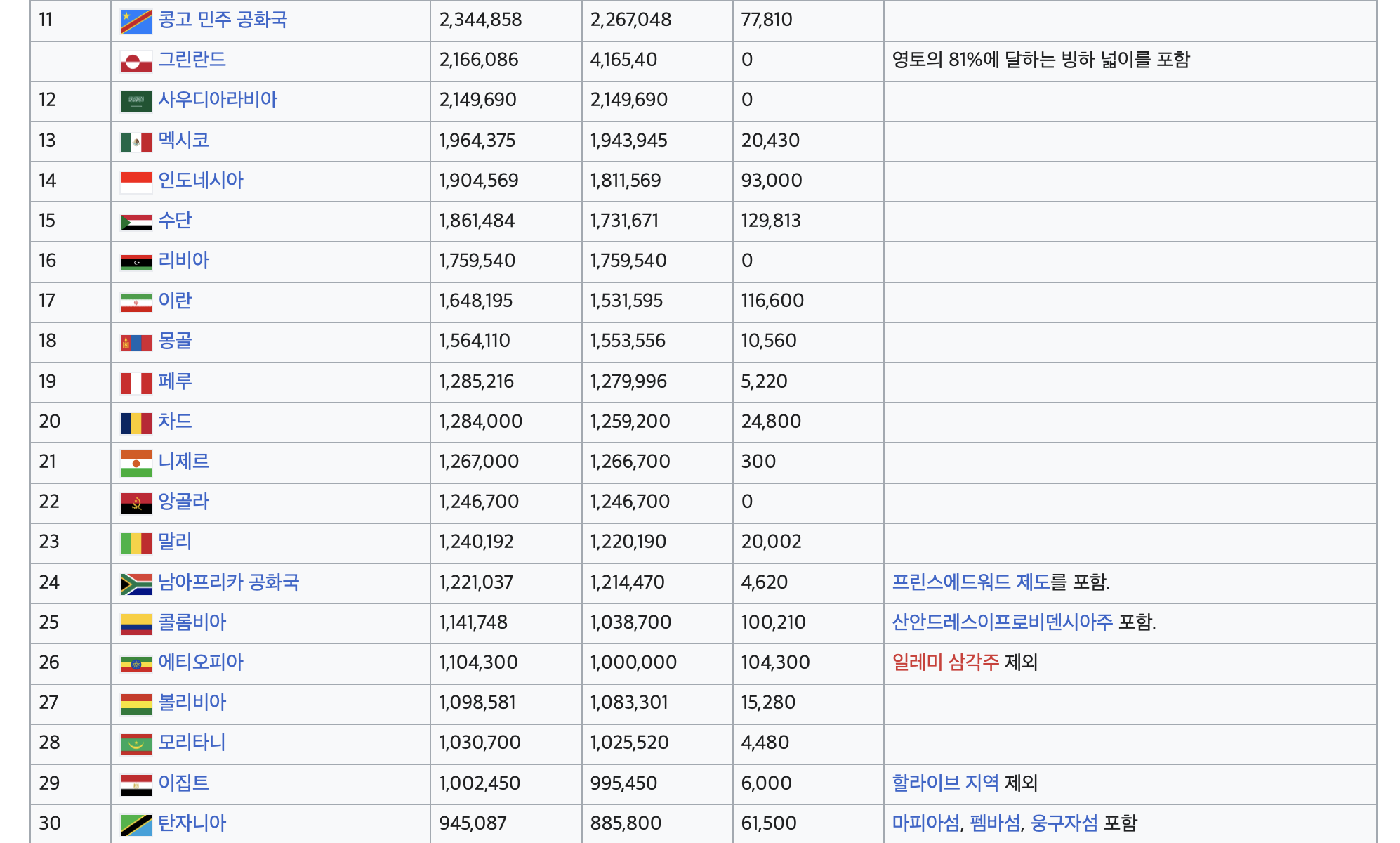The width and height of the screenshot is (1400, 843).
Task: Open the red 일레미 삼각주 link
Action: coord(945,662)
